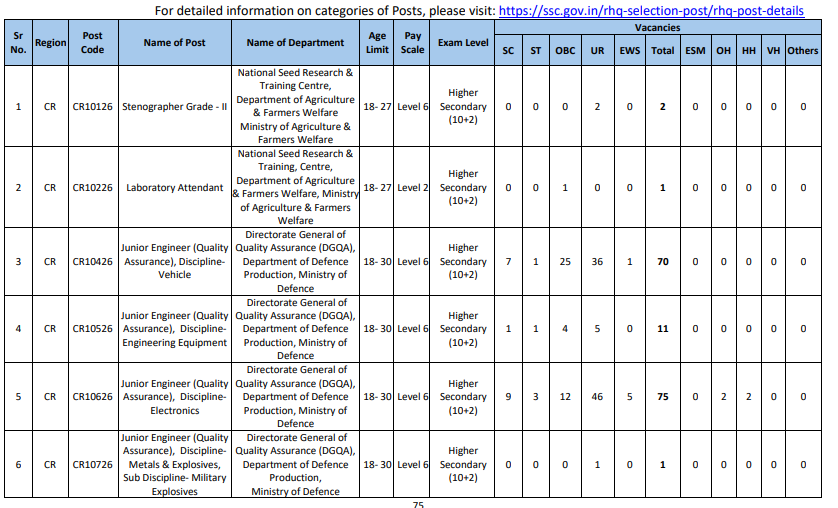This screenshot has height=508, width=838.
Task: Click the VH column header
Action: coord(773,51)
